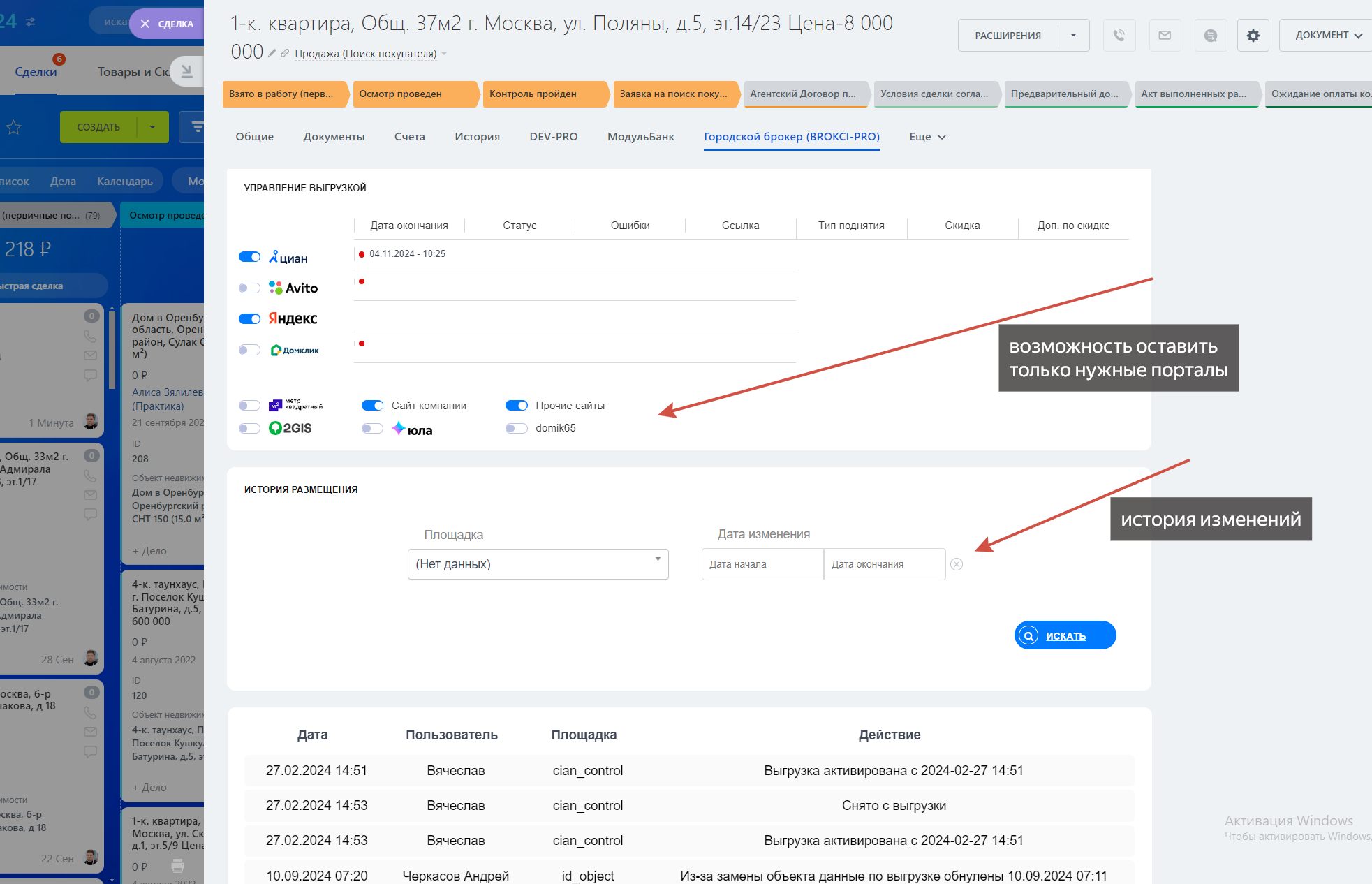Screen dimensions: 1372x884
Task: Click the email envelope icon in header
Action: click(x=1165, y=36)
